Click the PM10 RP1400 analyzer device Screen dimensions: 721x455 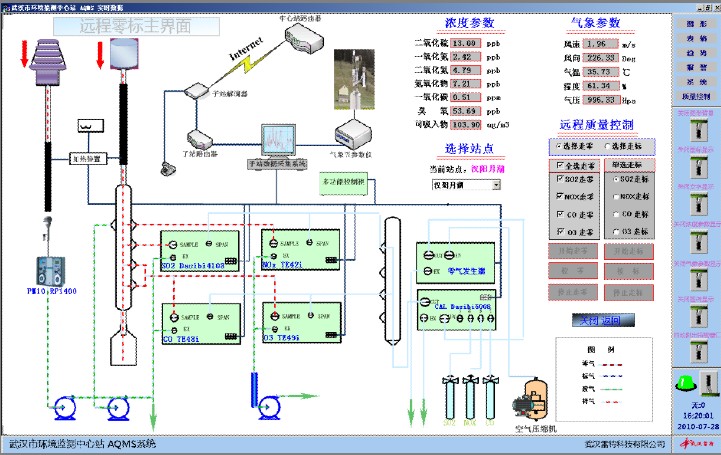(x=46, y=269)
